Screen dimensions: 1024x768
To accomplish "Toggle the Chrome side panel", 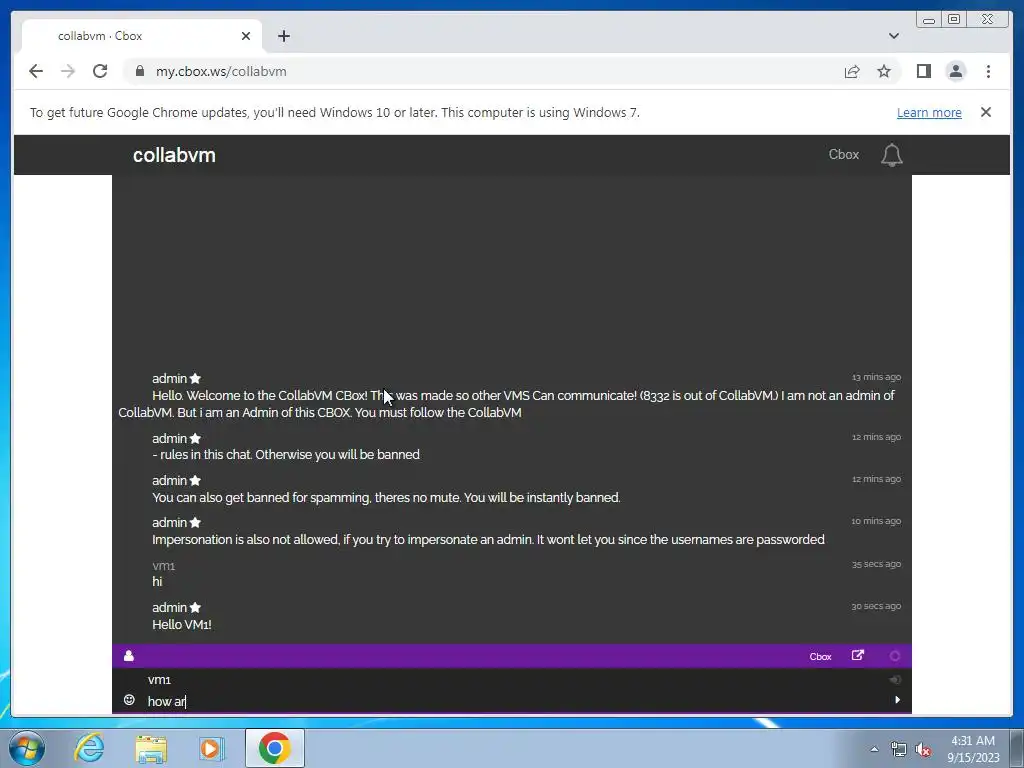I will [x=923, y=71].
